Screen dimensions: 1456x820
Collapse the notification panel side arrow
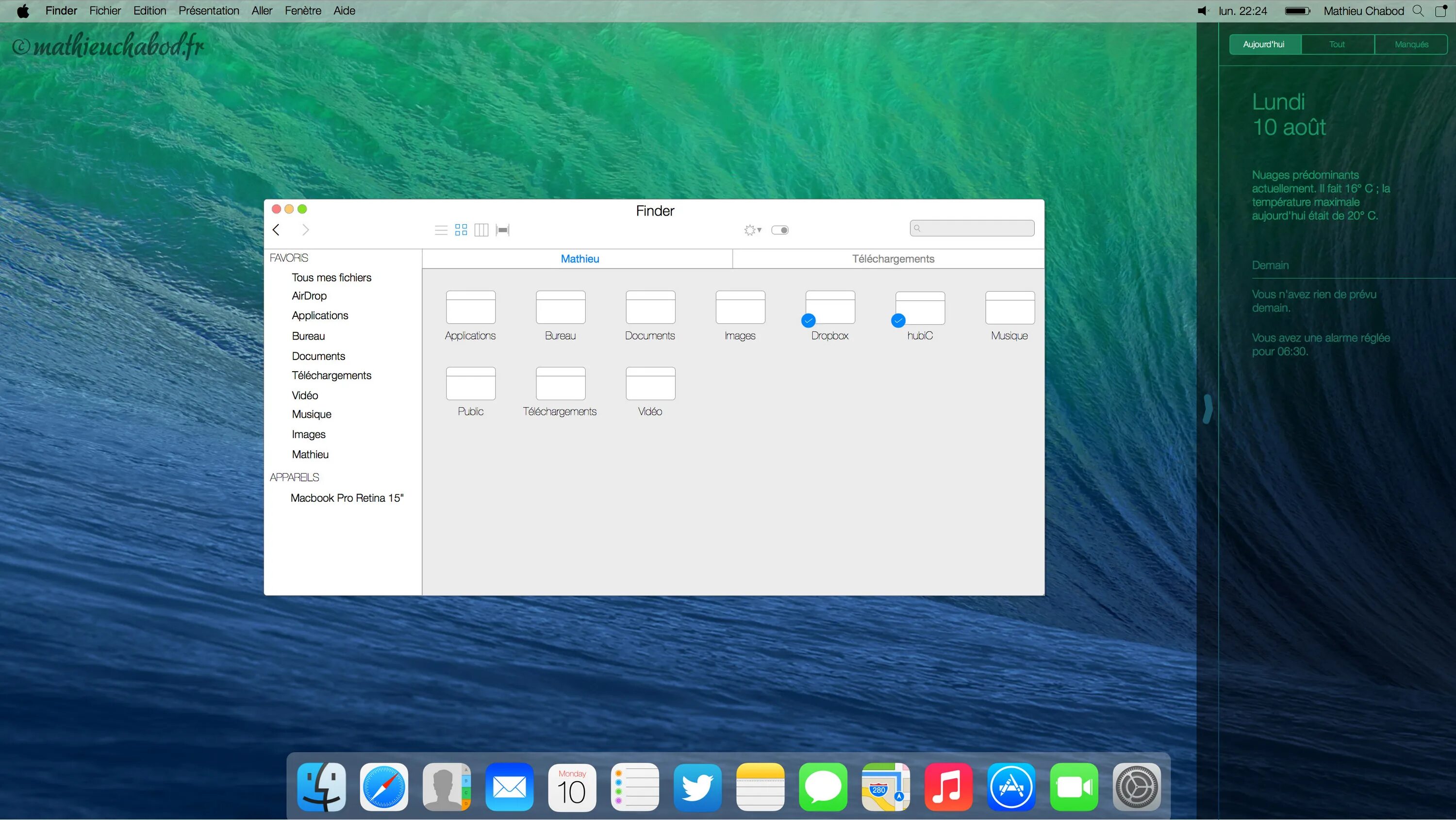pos(1208,409)
